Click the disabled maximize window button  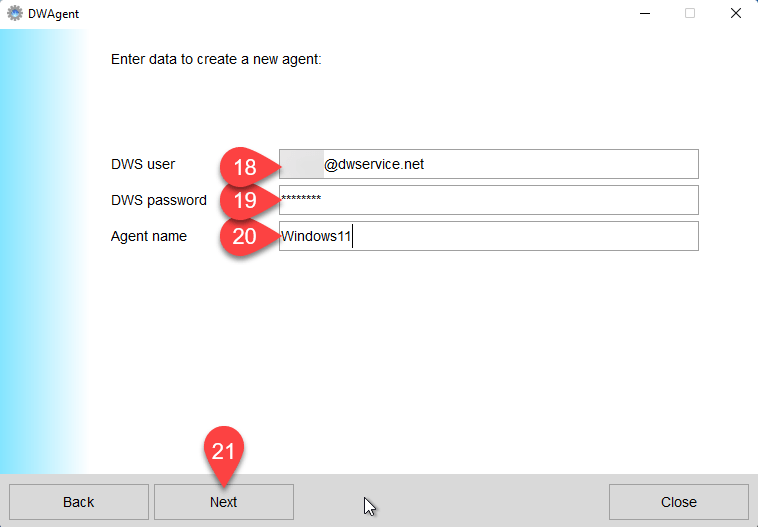(x=690, y=14)
